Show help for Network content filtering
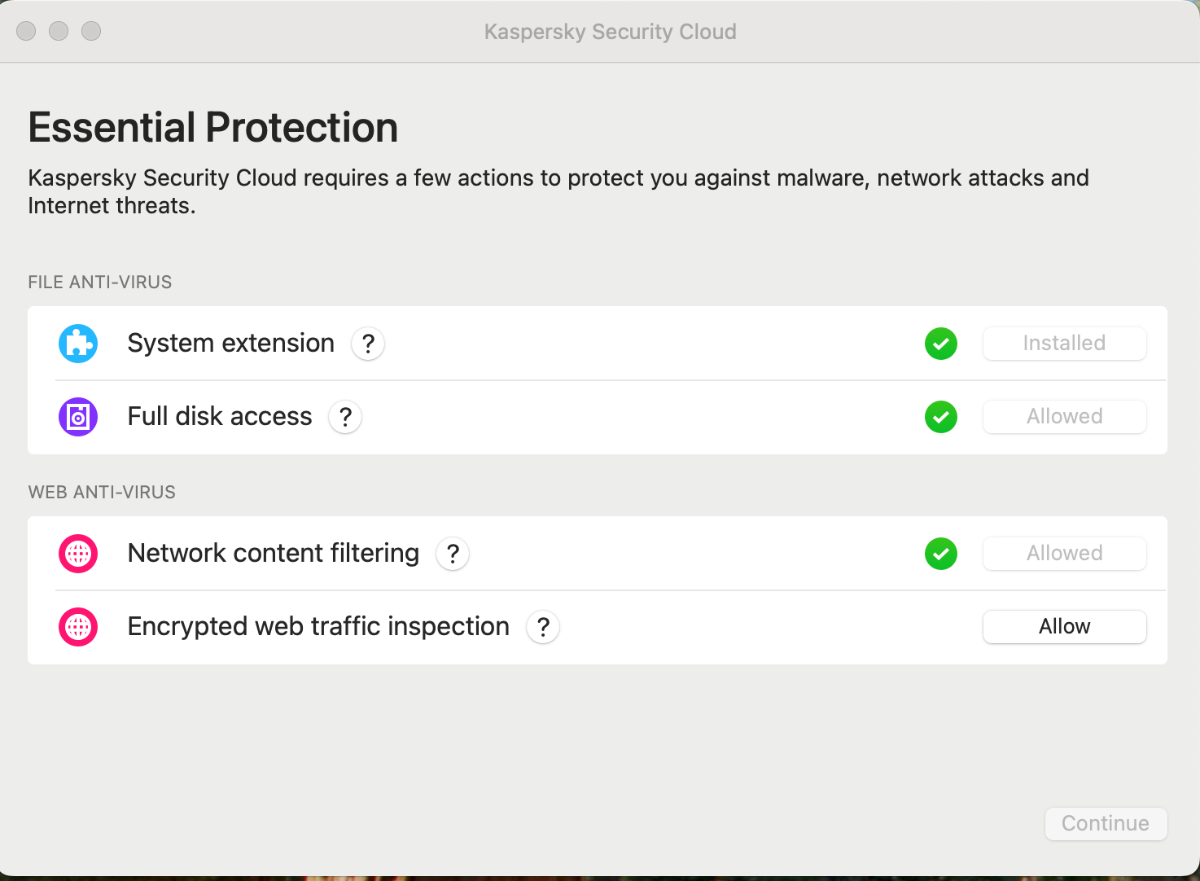This screenshot has height=881, width=1200. coord(452,554)
